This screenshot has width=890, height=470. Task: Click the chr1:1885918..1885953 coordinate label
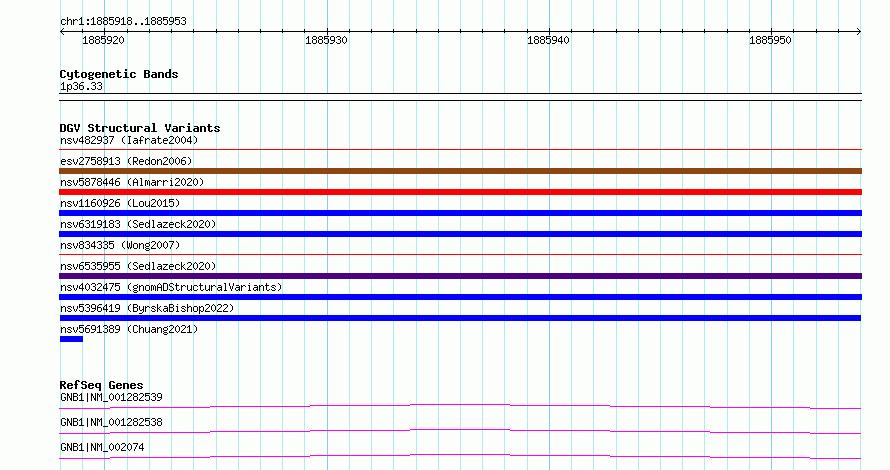coord(123,21)
